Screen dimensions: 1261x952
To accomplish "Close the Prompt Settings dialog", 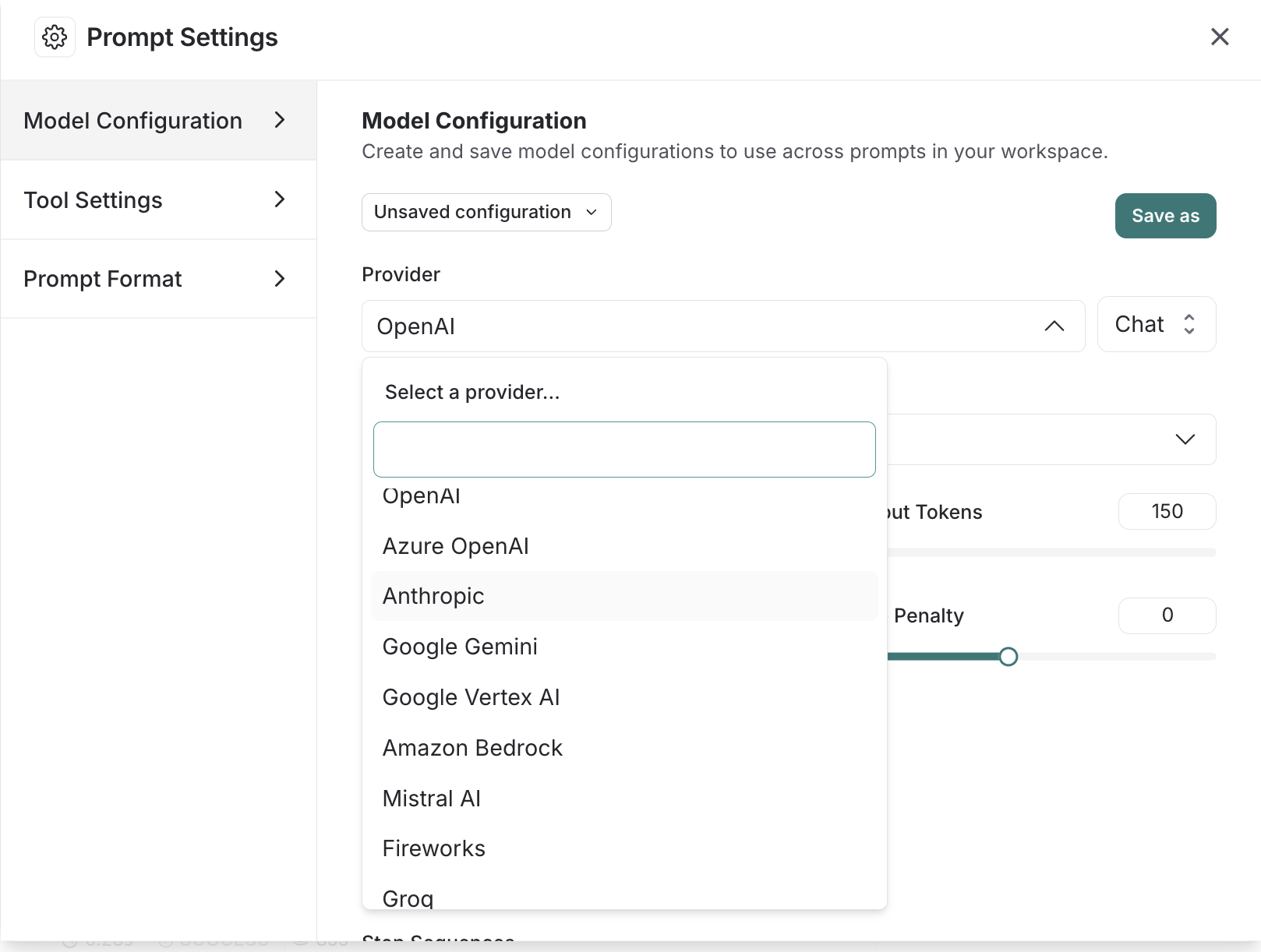I will pyautogui.click(x=1220, y=37).
